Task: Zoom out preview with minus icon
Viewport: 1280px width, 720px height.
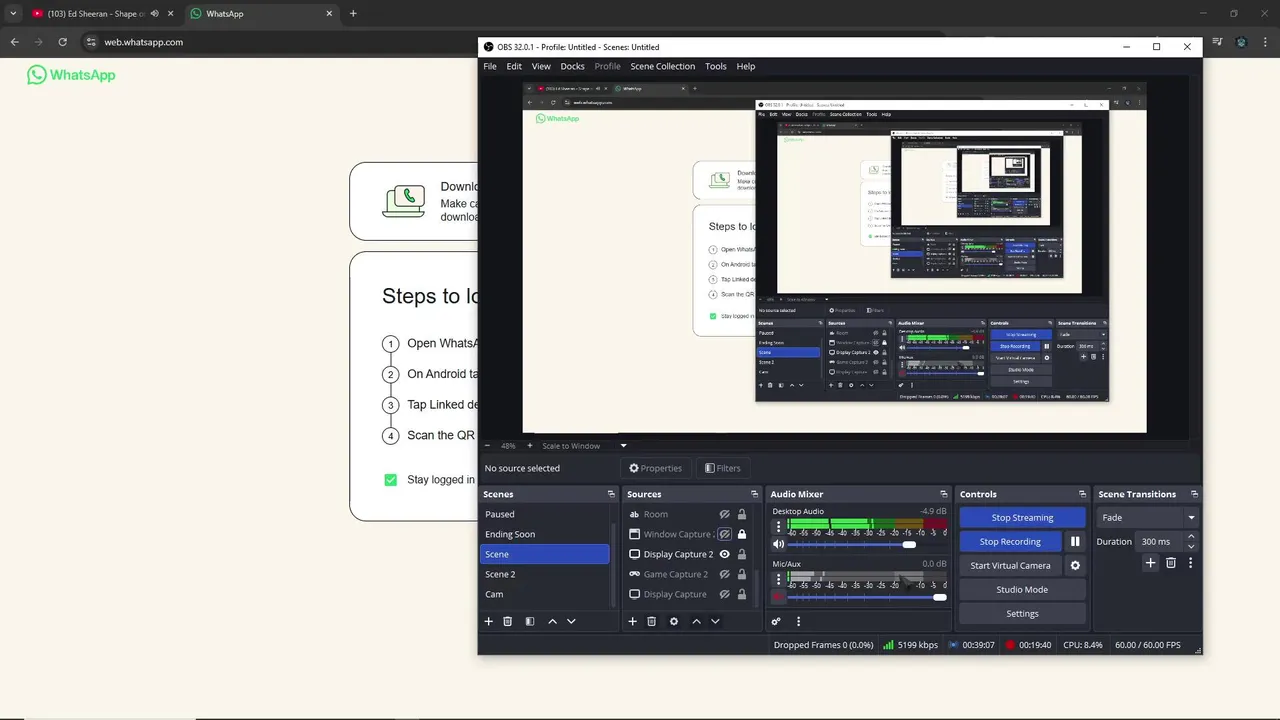Action: [488, 445]
